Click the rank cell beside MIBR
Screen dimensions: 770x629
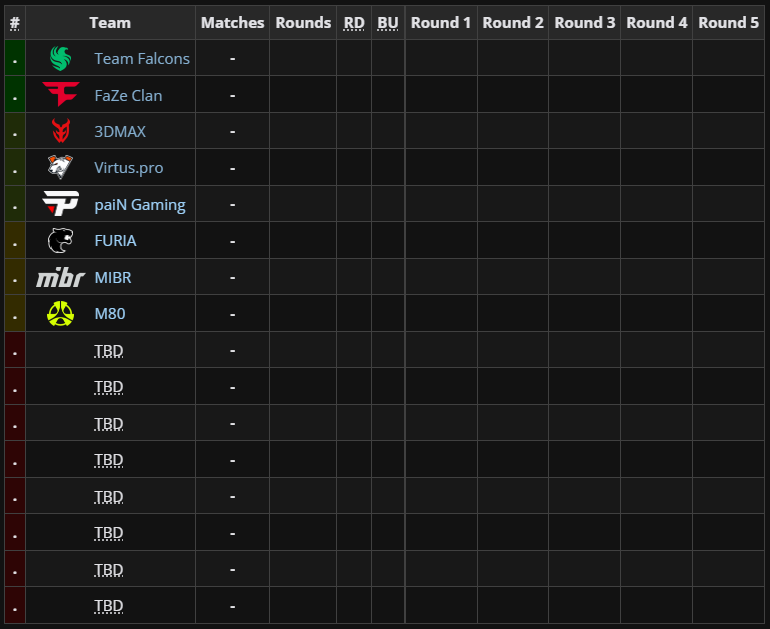pos(15,277)
